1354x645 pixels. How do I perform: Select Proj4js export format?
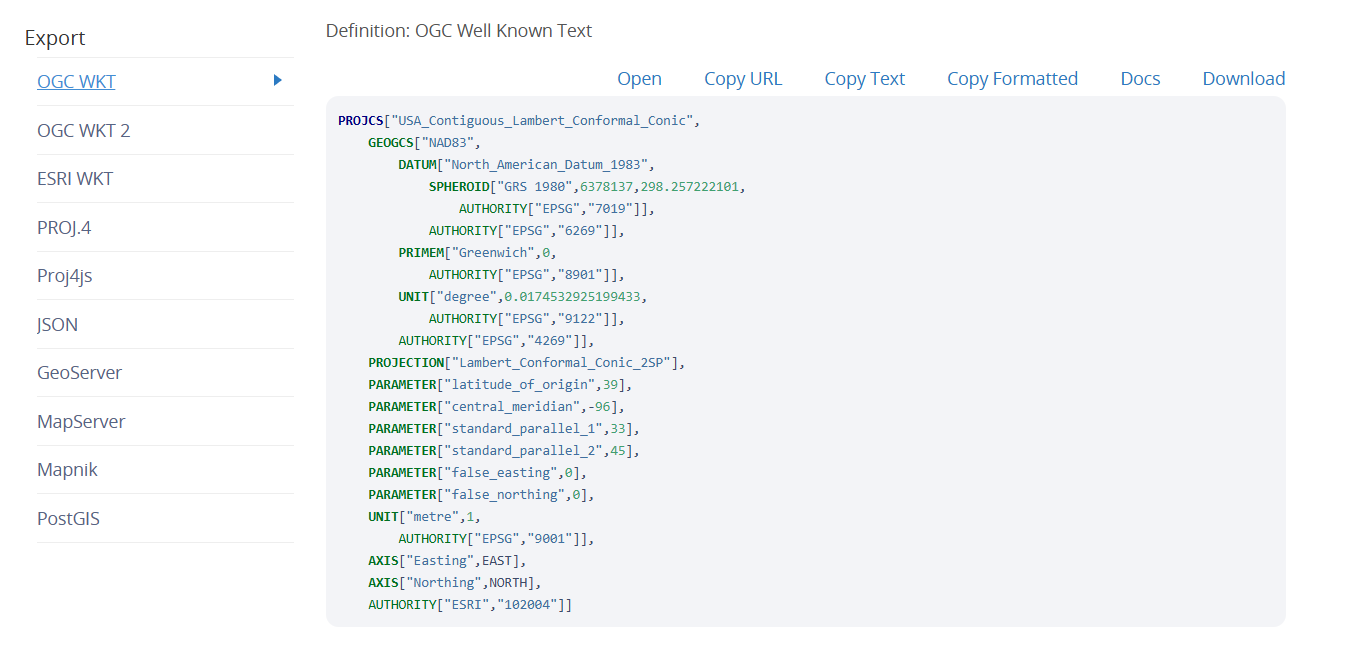click(x=64, y=276)
